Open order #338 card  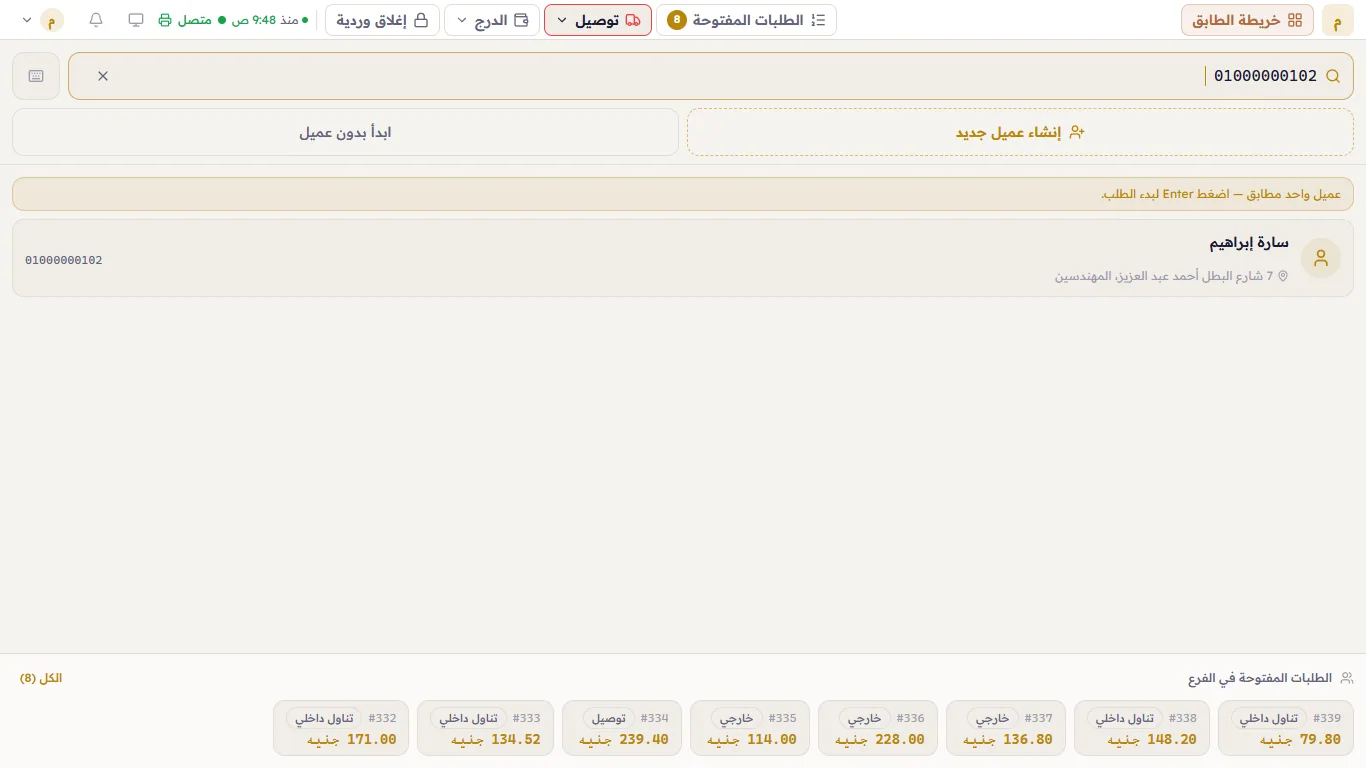[x=1142, y=728]
